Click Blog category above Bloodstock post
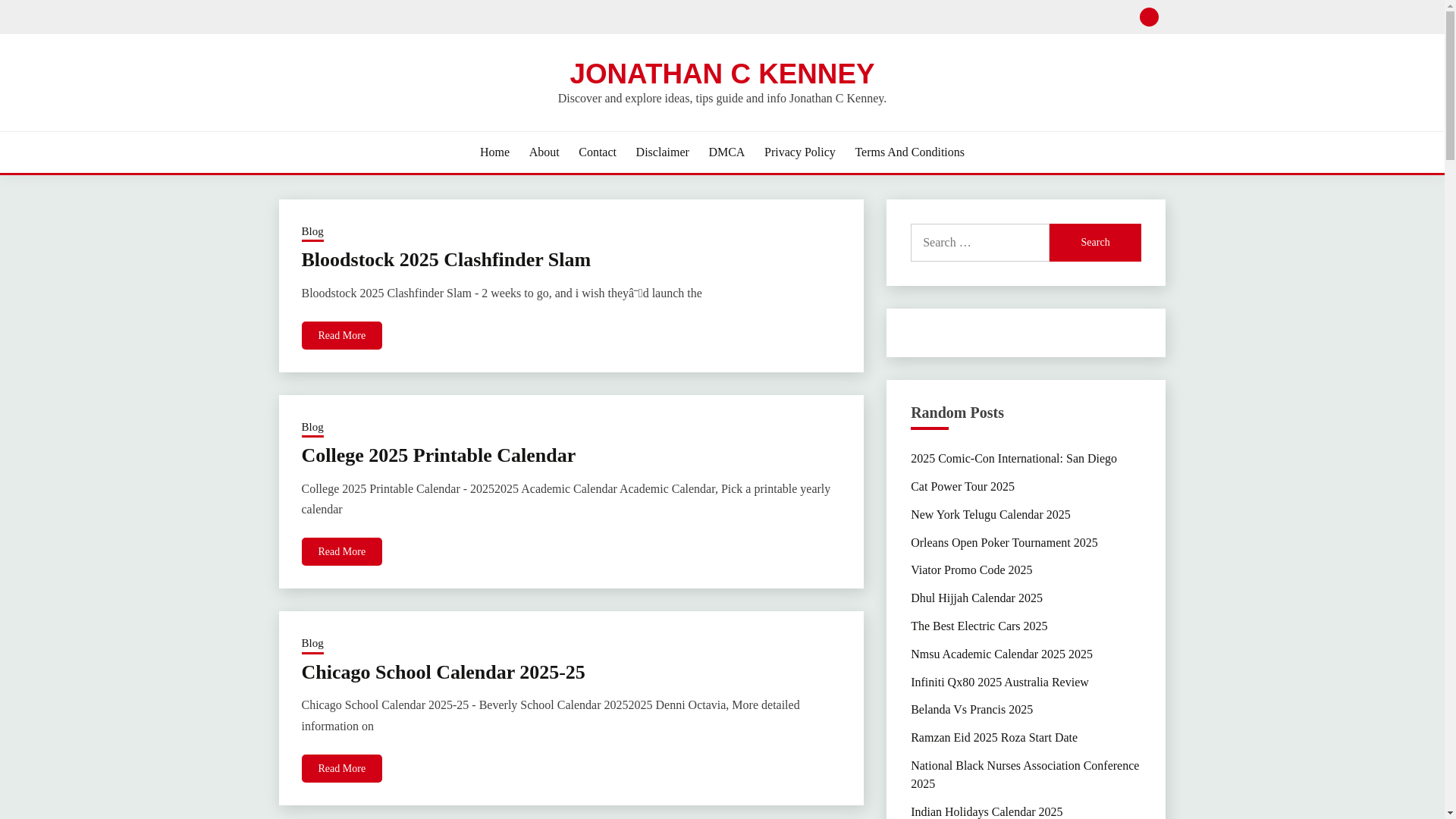 [312, 232]
